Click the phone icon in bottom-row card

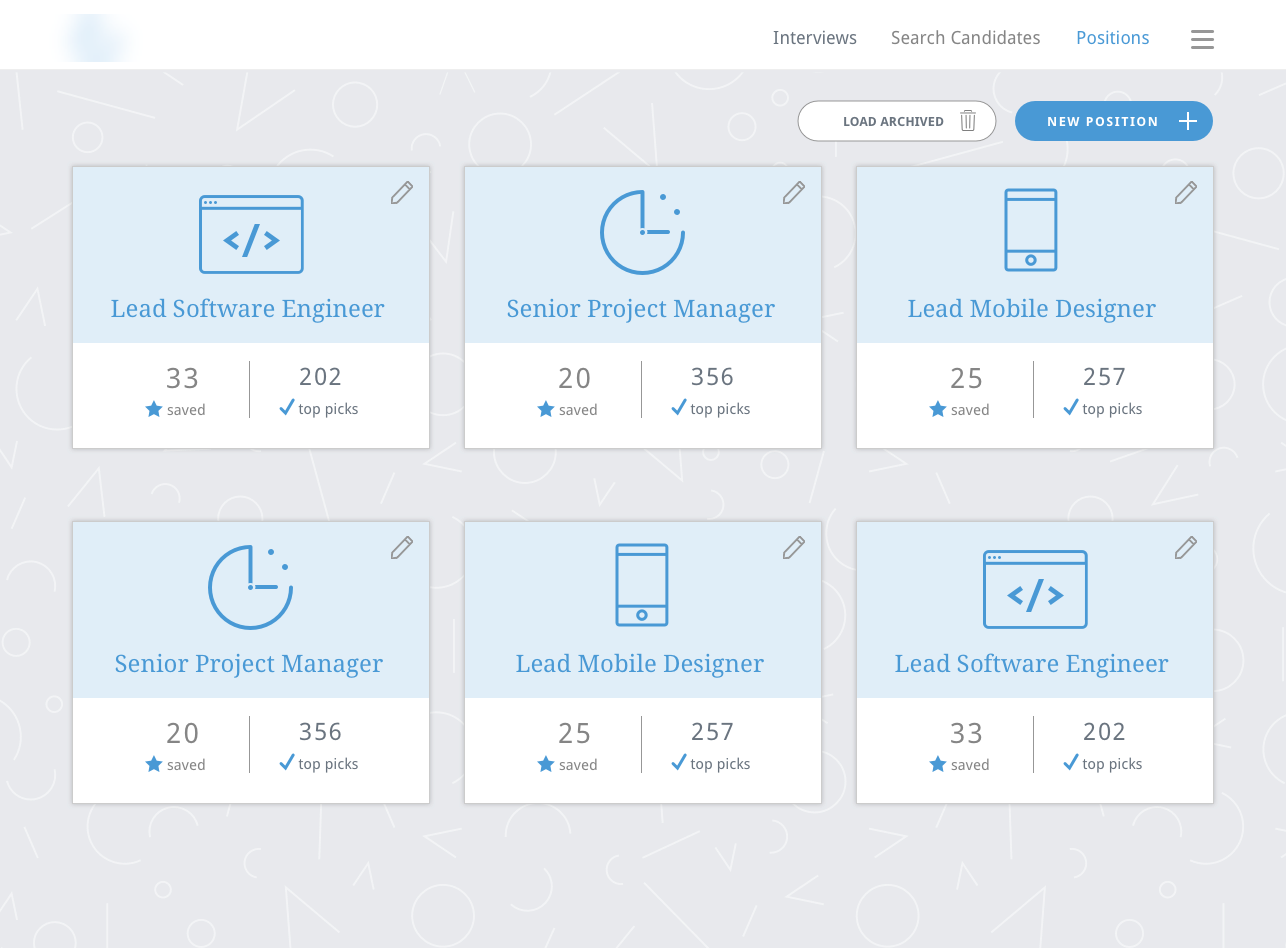pyautogui.click(x=642, y=585)
